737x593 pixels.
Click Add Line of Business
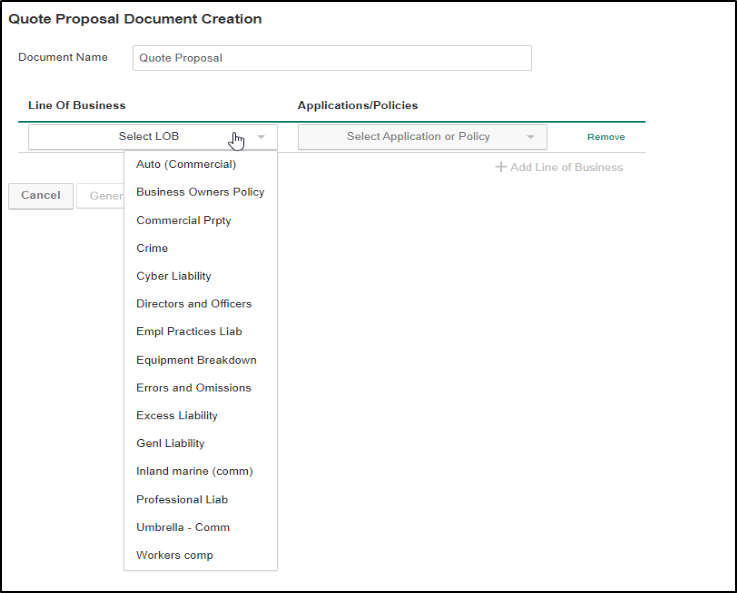point(559,167)
